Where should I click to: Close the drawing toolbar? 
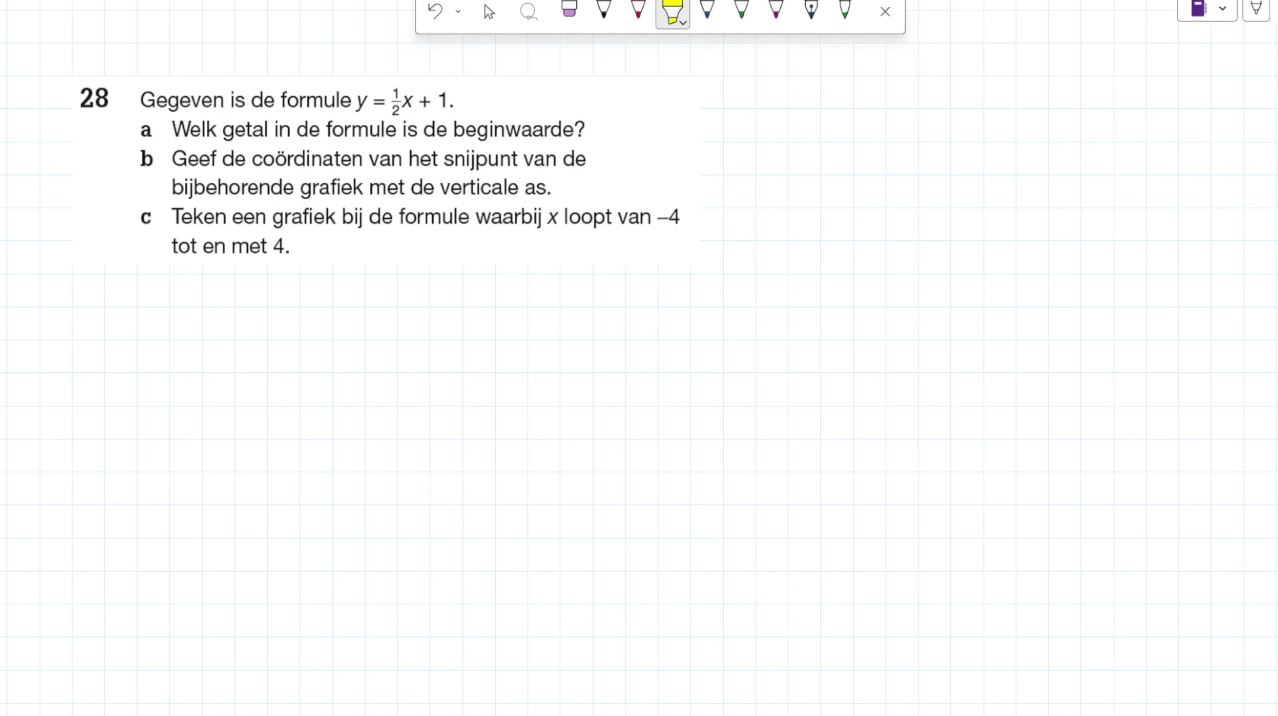[x=885, y=12]
